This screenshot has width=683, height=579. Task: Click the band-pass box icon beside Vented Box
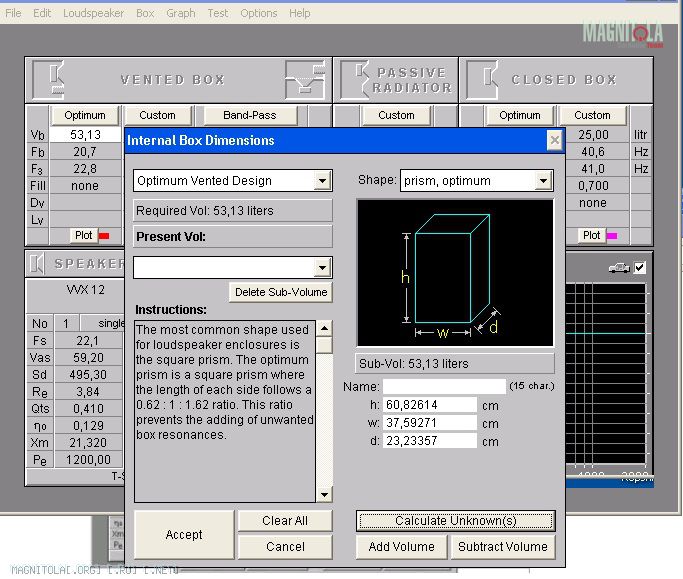pyautogui.click(x=304, y=80)
